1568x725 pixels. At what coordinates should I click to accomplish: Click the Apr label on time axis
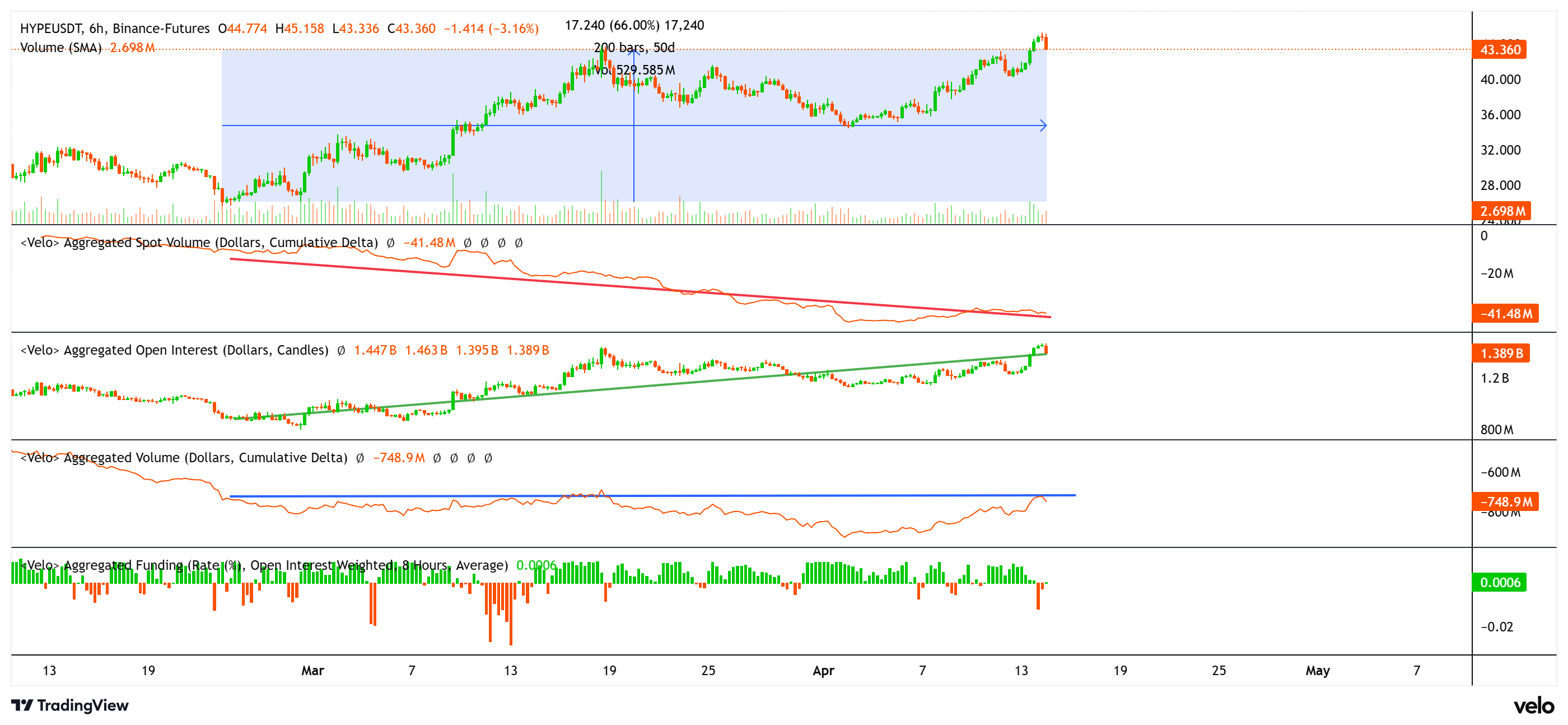point(823,670)
